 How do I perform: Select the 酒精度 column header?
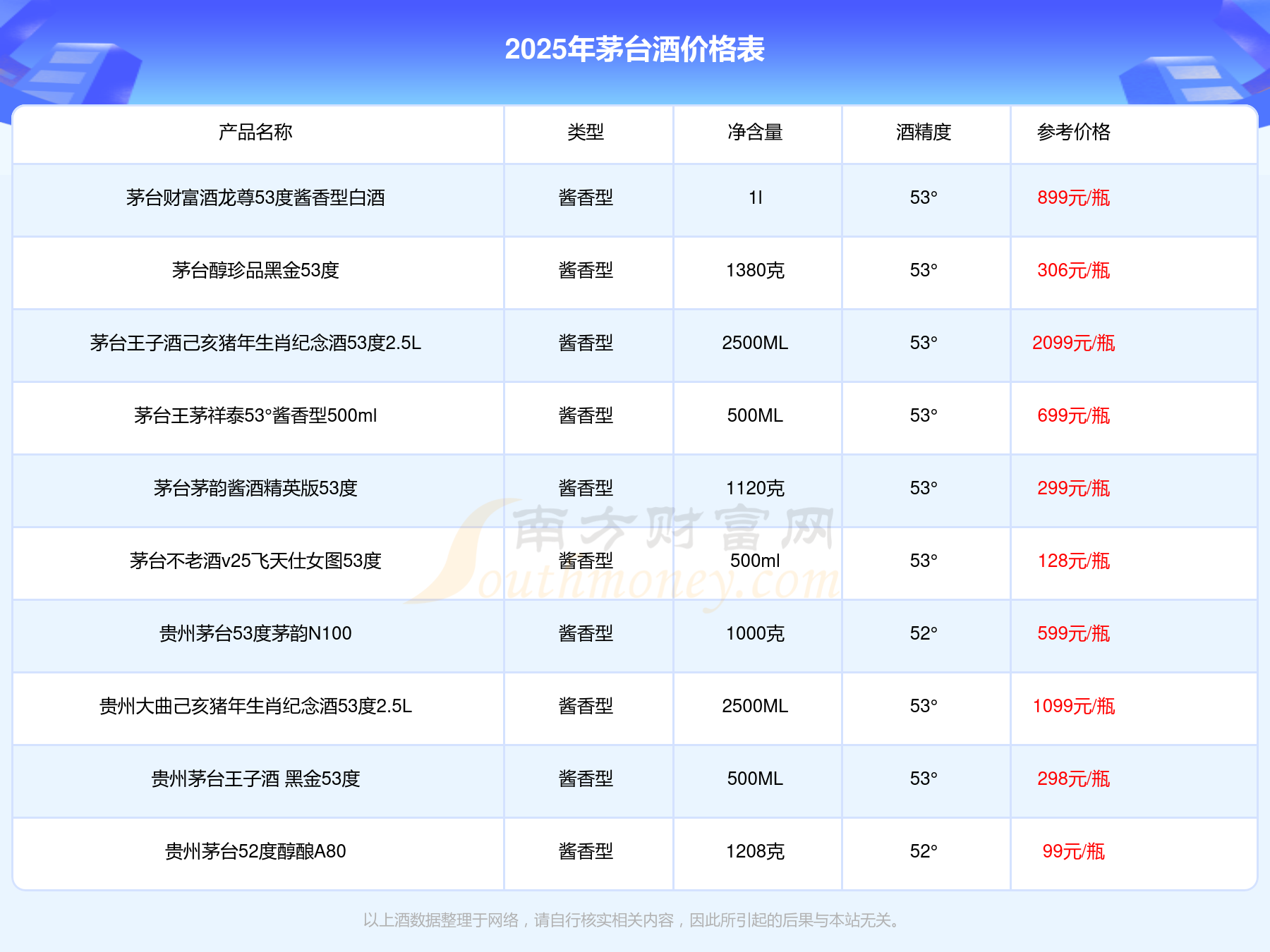coord(924,132)
